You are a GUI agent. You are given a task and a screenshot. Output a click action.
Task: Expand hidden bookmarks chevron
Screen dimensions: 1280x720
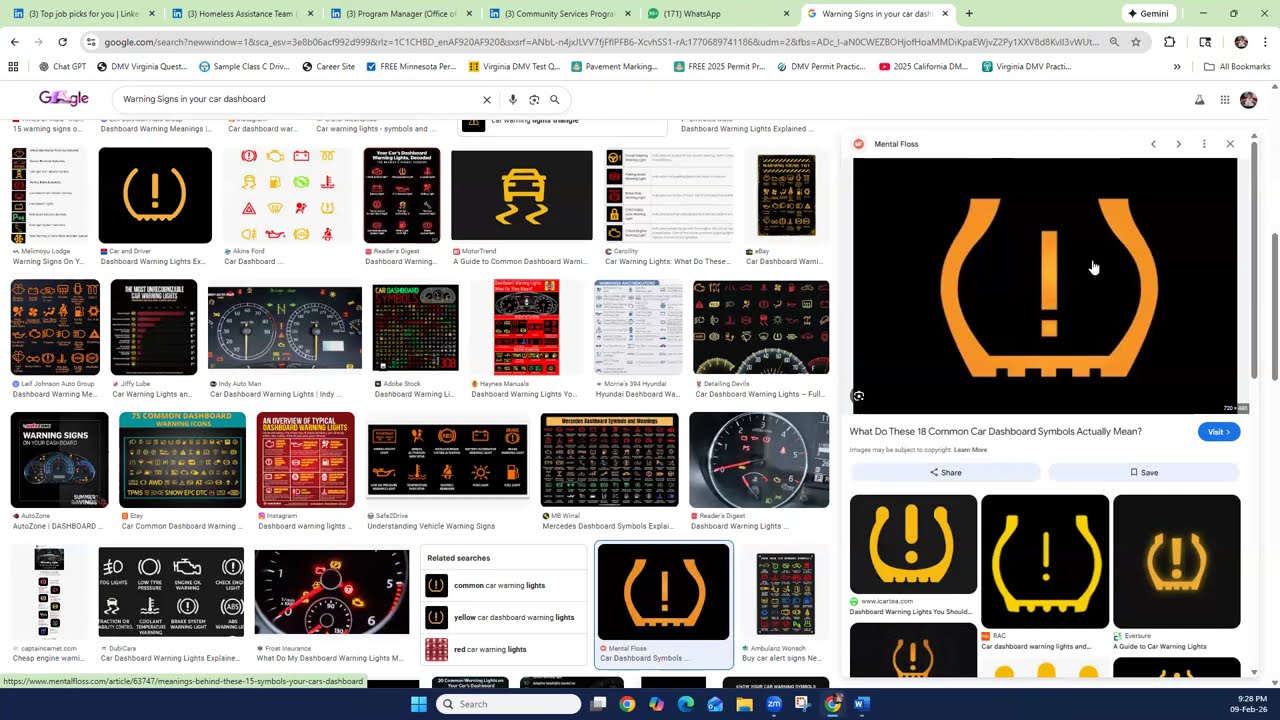point(1177,67)
